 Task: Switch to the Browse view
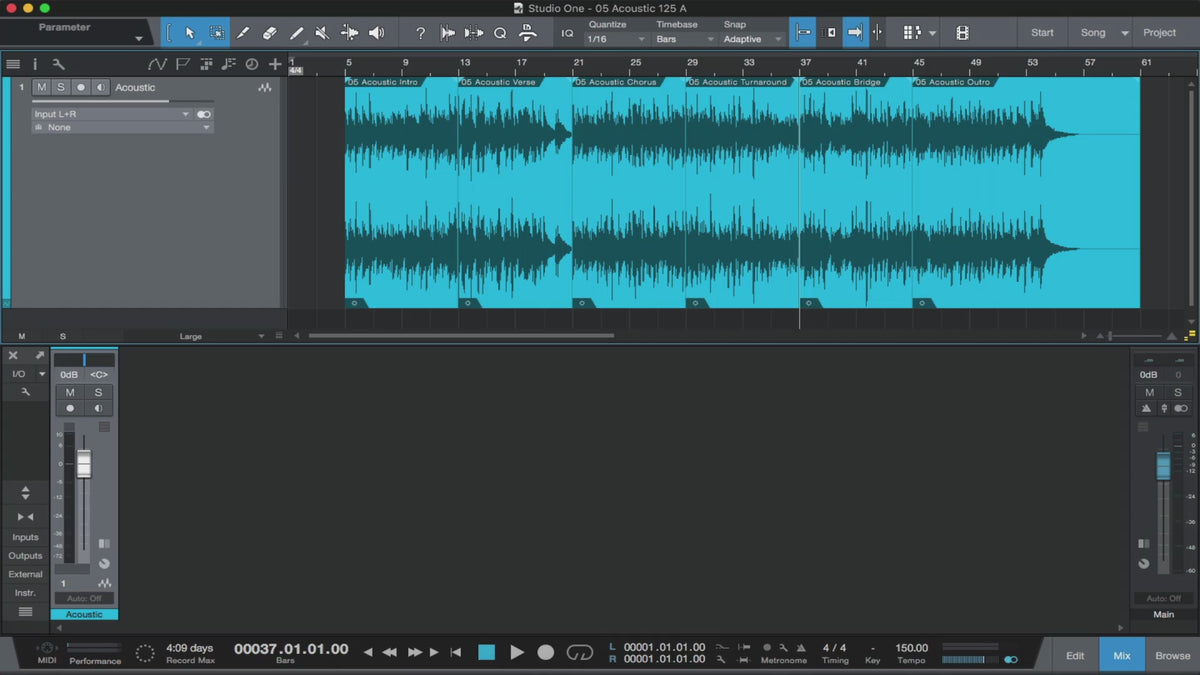click(x=1173, y=656)
